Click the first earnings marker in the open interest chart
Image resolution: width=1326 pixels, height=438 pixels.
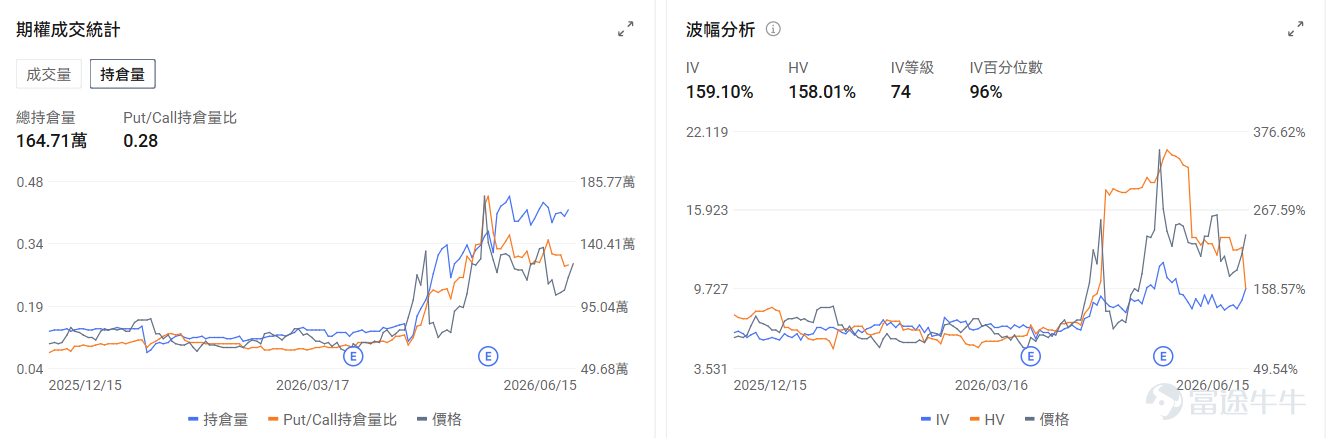tap(352, 355)
